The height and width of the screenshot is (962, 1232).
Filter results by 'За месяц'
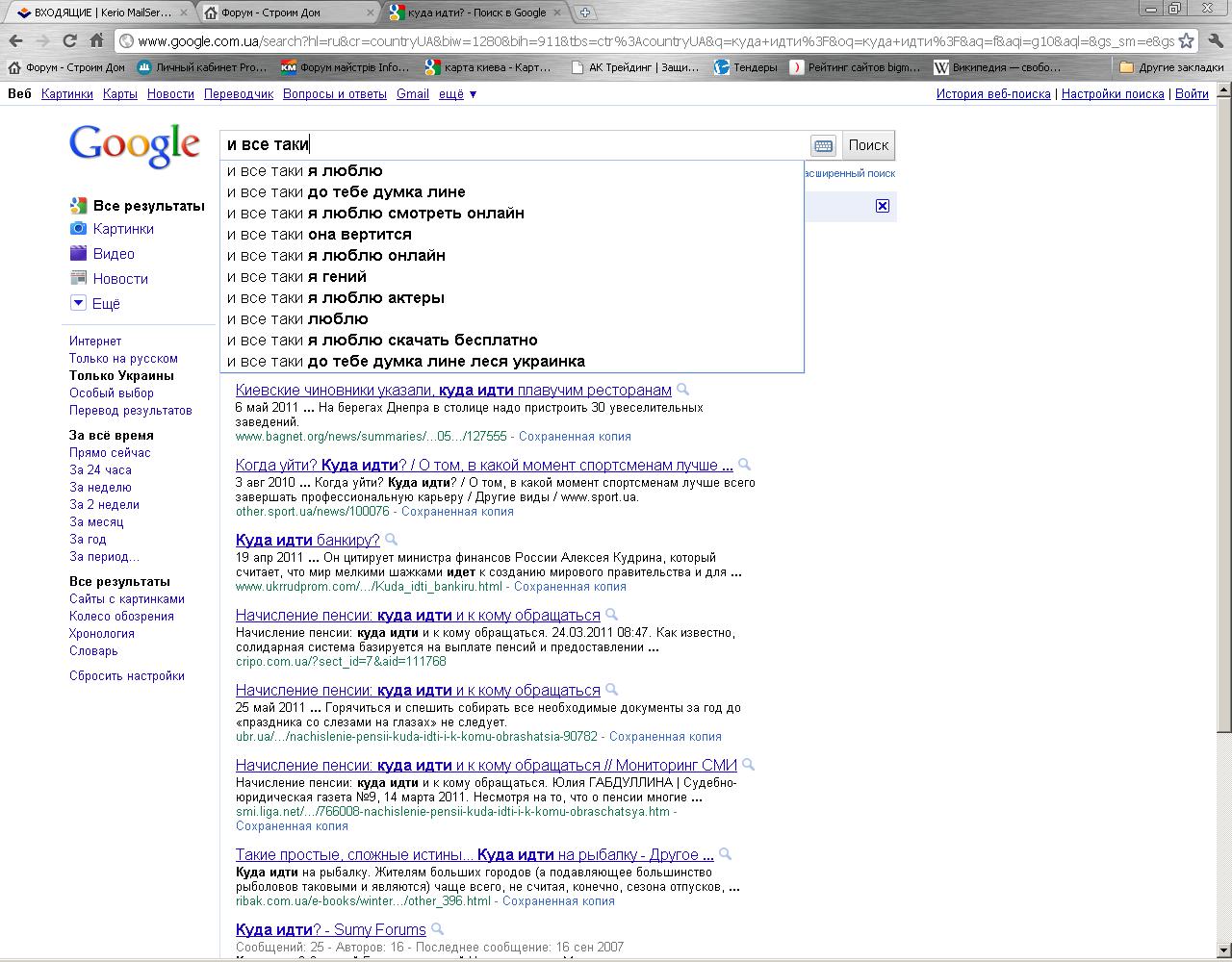(96, 522)
